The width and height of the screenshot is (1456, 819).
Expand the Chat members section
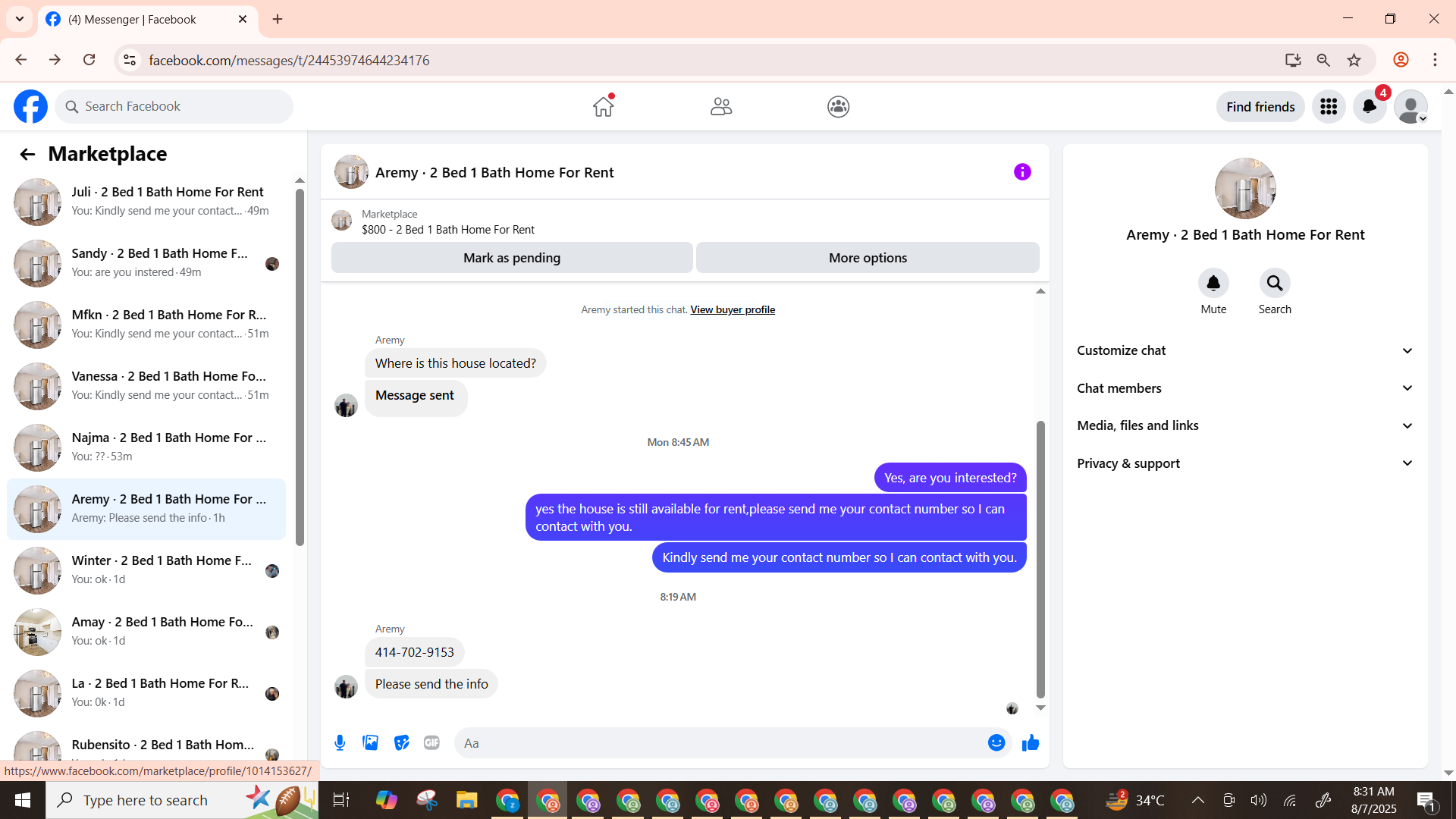click(1245, 388)
